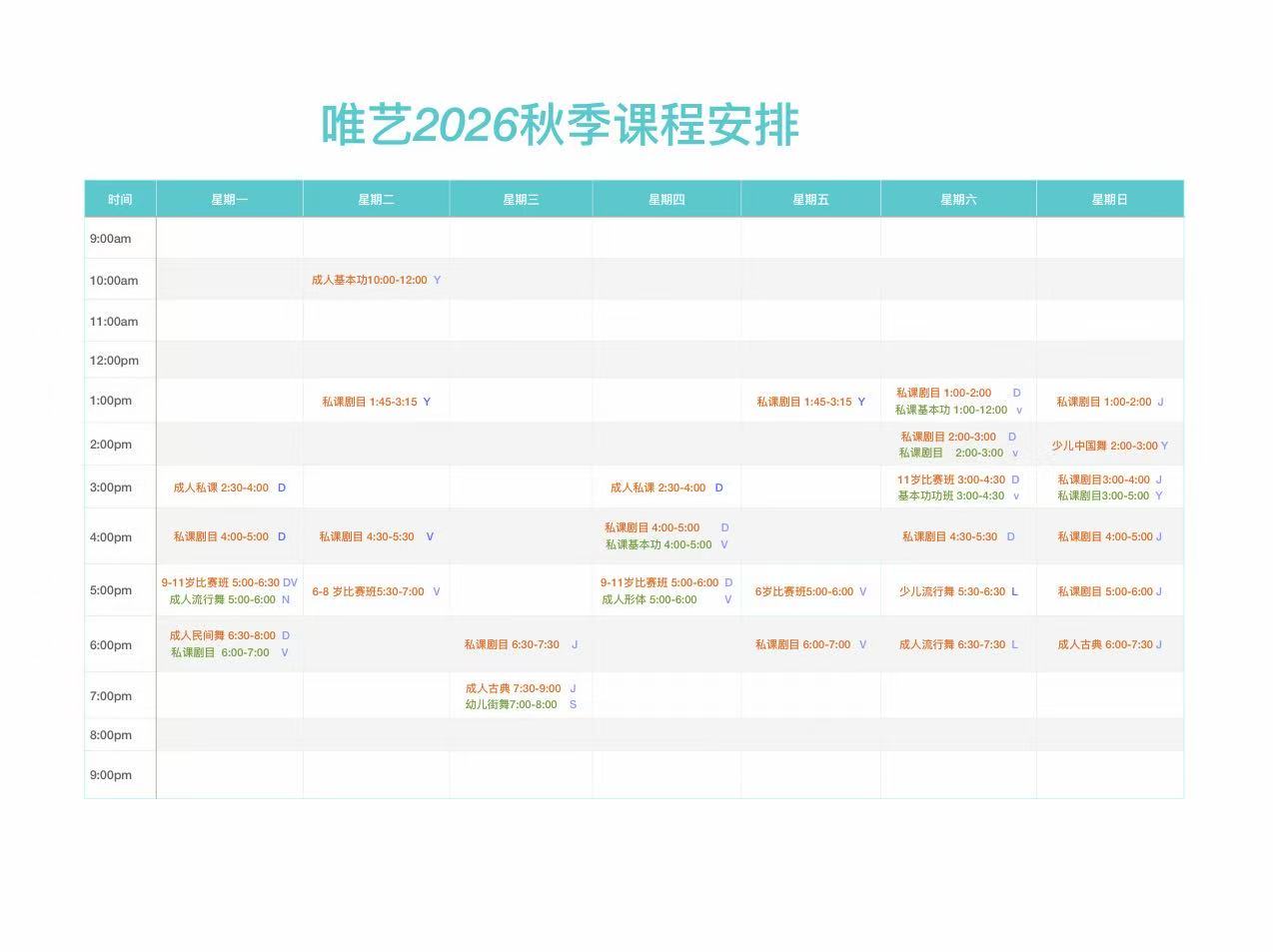Click the 12:00pm time row label

coord(114,361)
